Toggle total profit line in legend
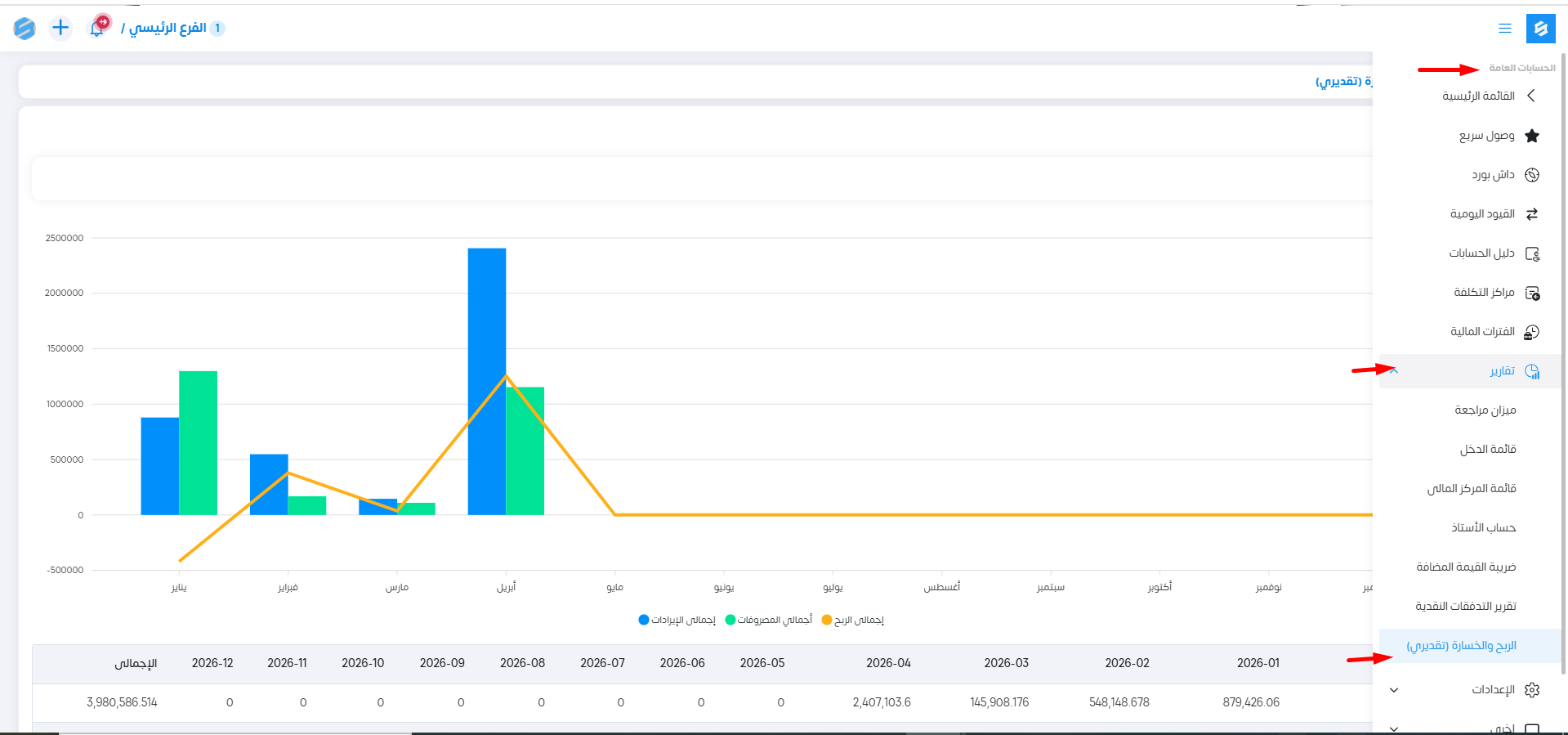This screenshot has height=735, width=1568. [853, 621]
